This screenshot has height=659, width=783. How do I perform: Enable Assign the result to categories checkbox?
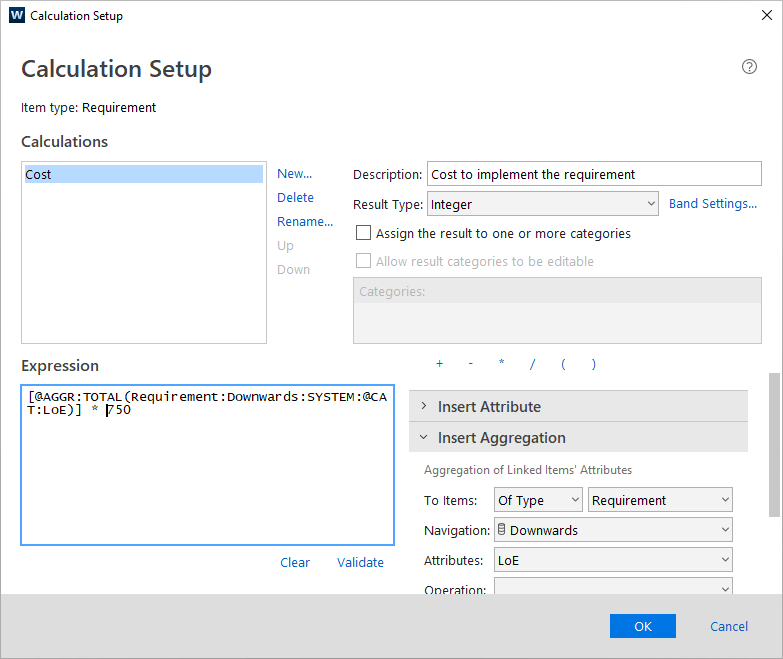pyautogui.click(x=363, y=233)
